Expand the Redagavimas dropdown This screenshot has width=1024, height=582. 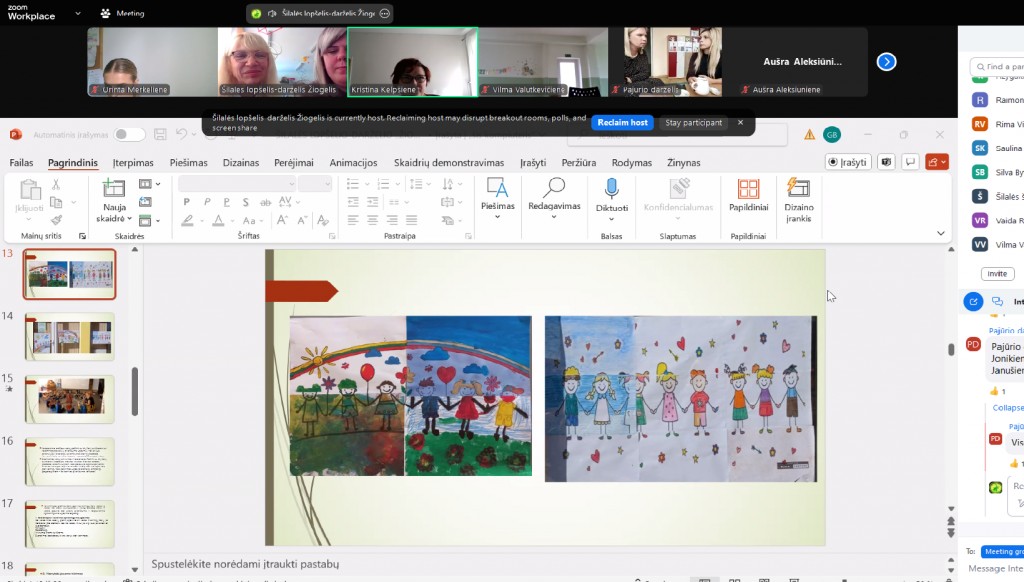[553, 215]
